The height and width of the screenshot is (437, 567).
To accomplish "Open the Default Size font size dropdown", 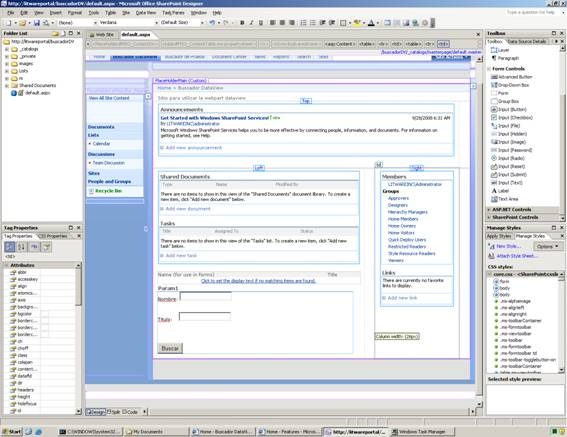I will point(202,23).
